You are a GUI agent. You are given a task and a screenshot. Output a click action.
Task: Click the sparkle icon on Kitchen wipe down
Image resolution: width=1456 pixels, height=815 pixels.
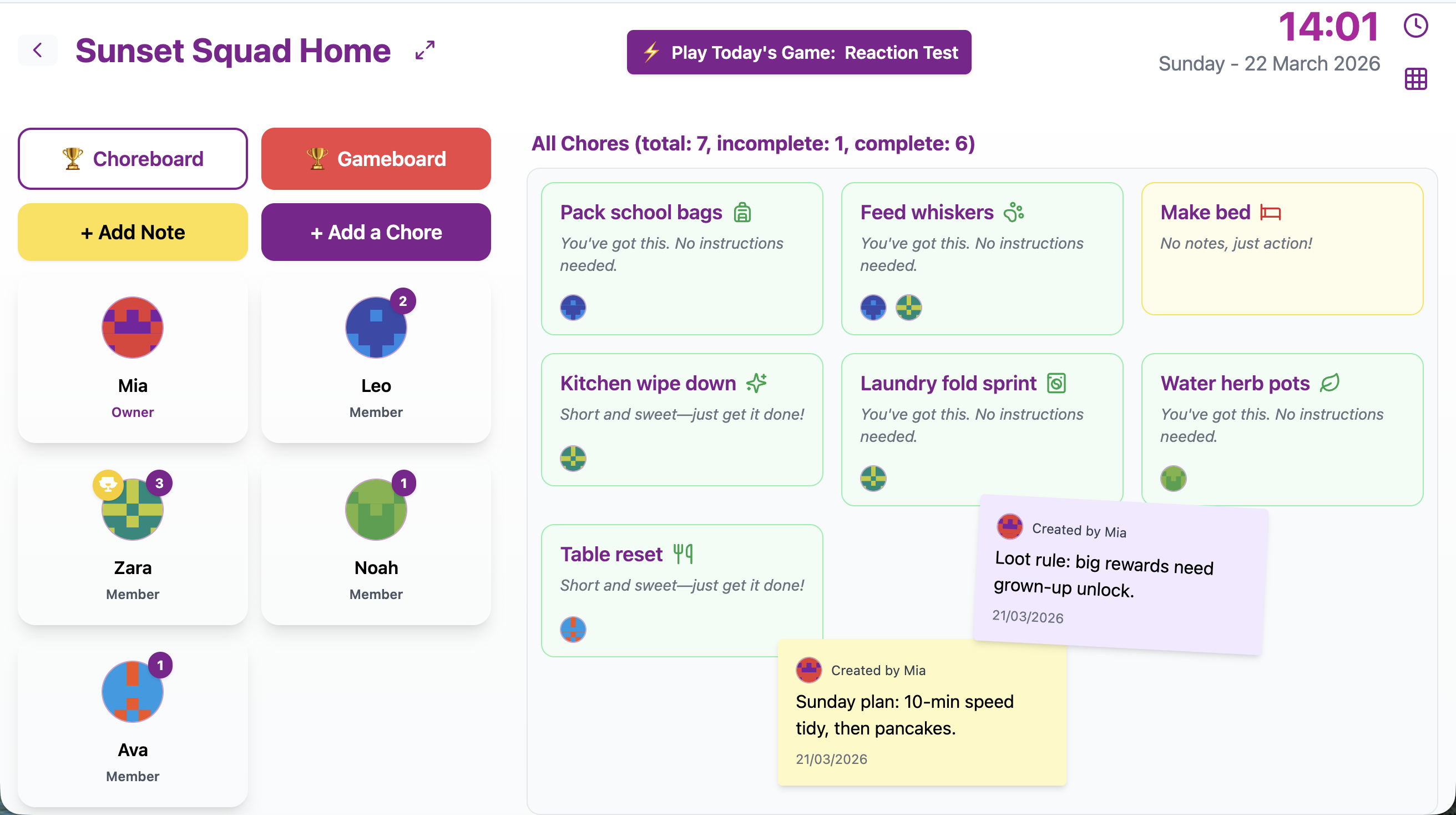(x=756, y=383)
